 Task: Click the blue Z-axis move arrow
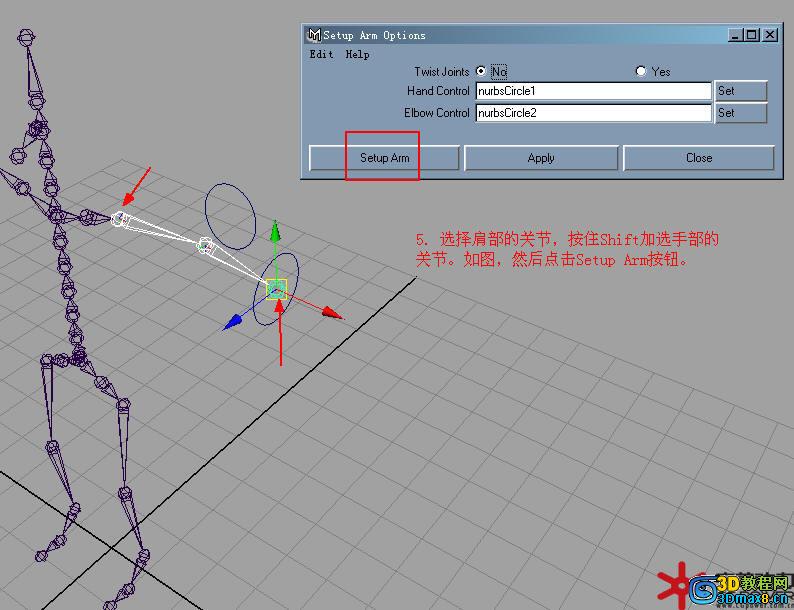click(233, 322)
